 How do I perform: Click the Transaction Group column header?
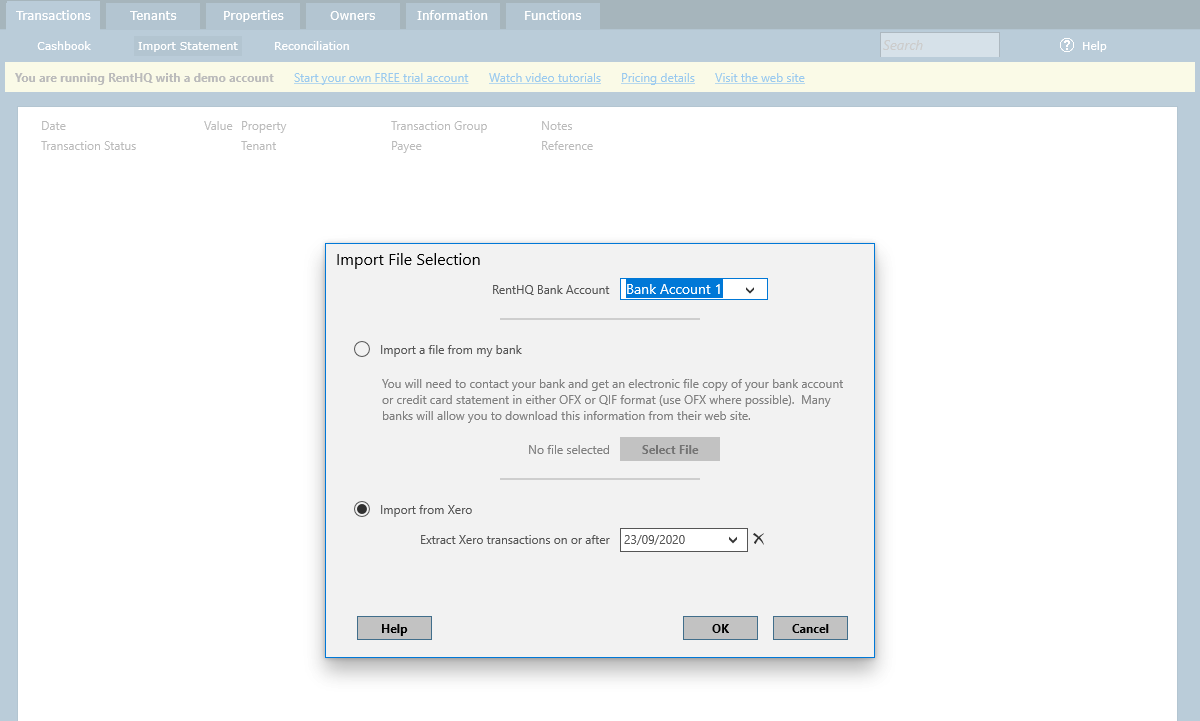pos(439,126)
